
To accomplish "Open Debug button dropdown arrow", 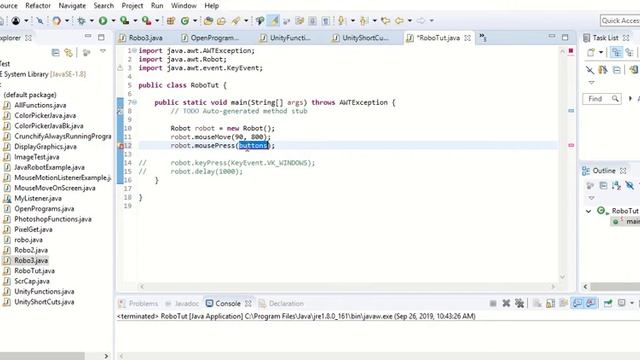I will click(91, 20).
